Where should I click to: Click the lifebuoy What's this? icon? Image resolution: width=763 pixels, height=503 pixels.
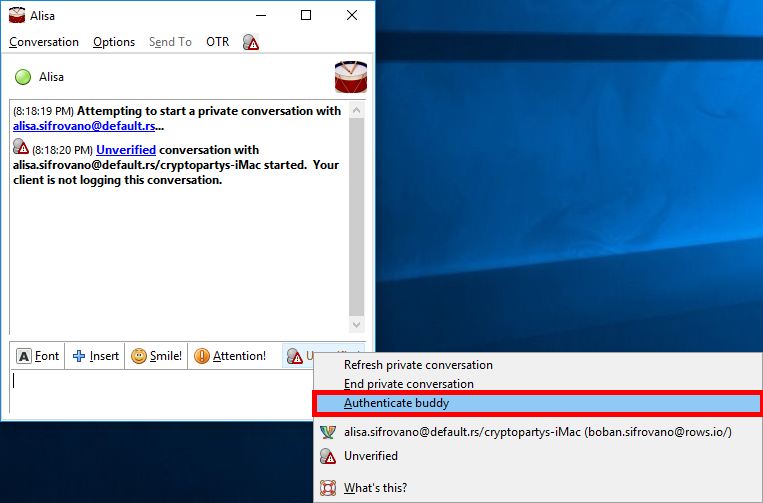click(x=328, y=487)
